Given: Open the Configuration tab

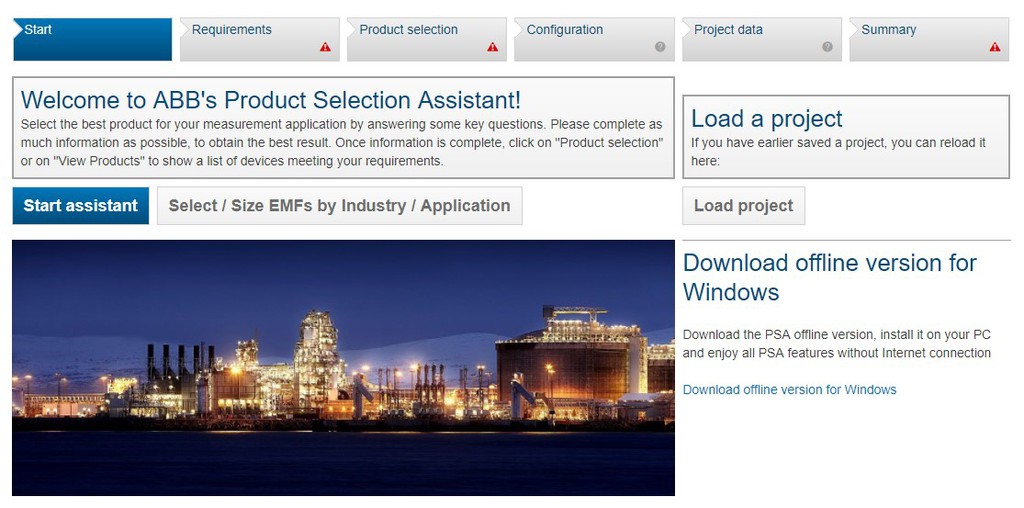Looking at the screenshot, I should coord(594,39).
